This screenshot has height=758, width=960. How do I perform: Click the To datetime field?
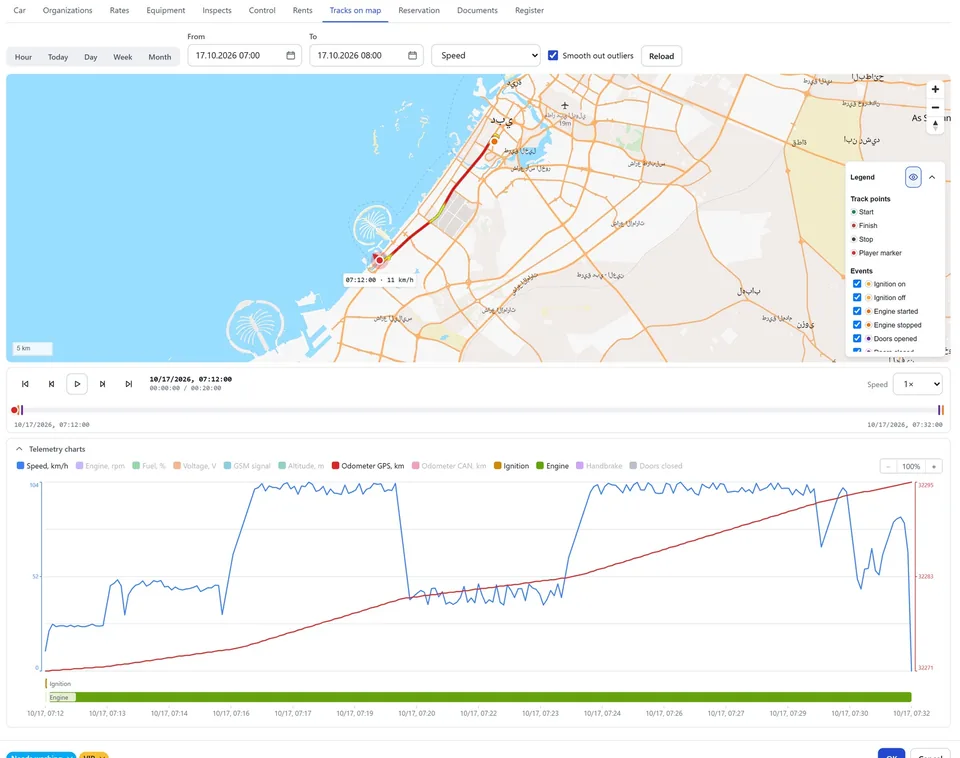[366, 56]
